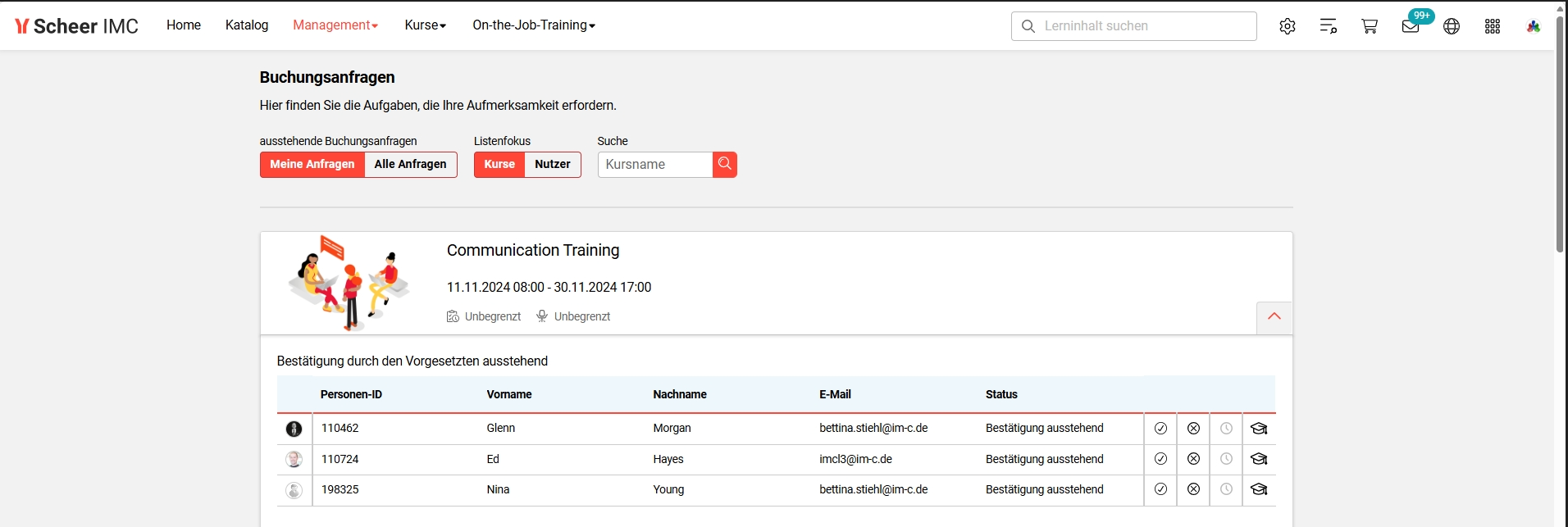Click the red search button for Kursname
This screenshot has width=1568, height=527.
tap(725, 165)
